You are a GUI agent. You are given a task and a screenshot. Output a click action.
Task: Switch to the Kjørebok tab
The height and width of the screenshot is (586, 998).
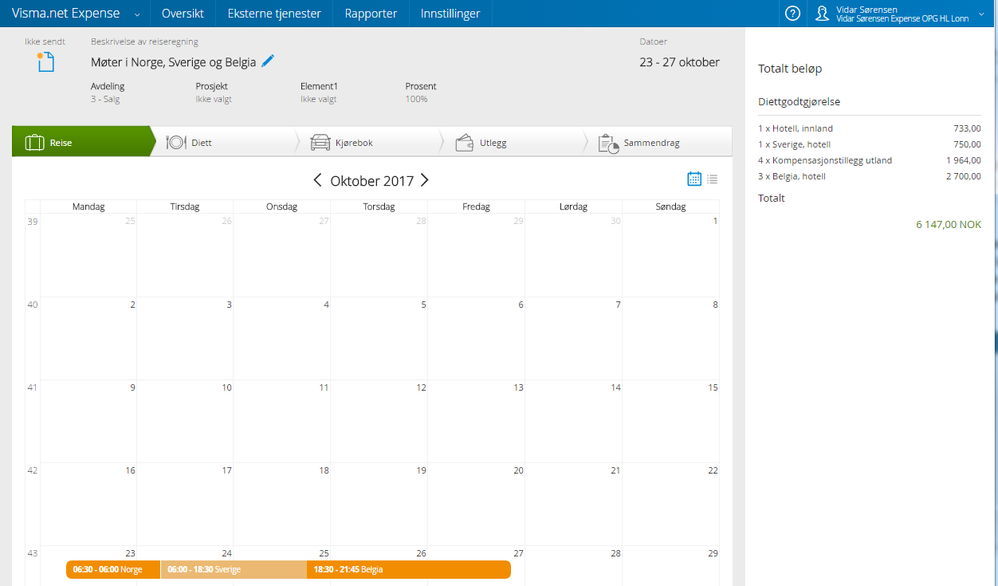point(369,142)
